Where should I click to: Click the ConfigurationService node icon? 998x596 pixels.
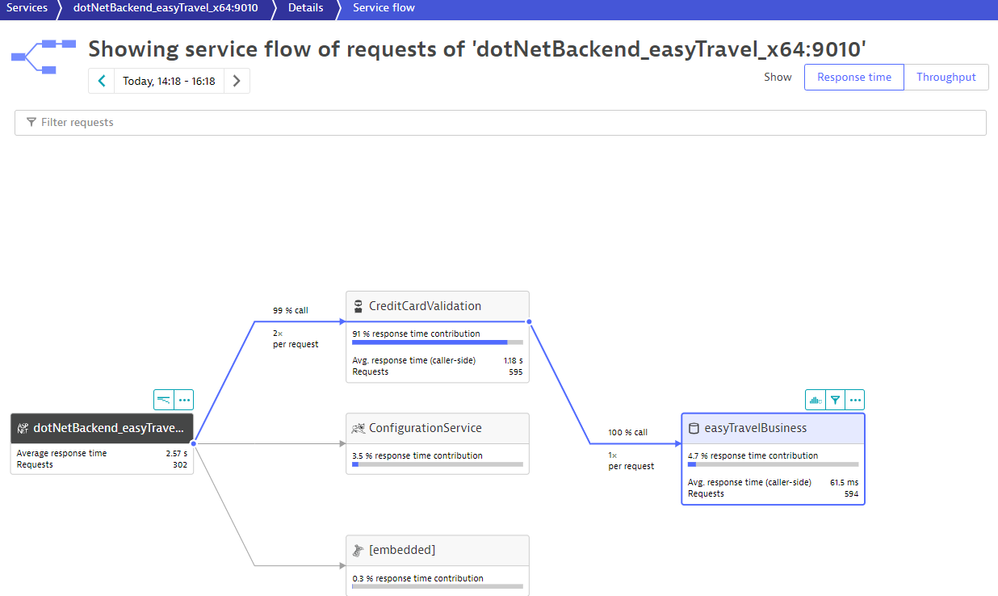[357, 428]
